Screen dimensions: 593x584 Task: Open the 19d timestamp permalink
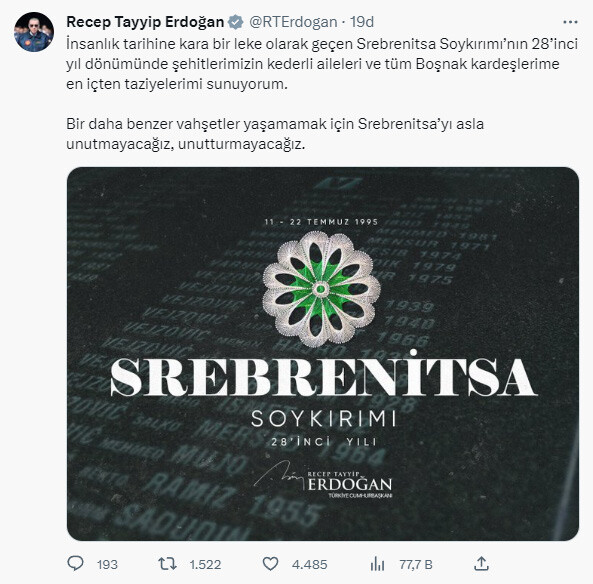[x=362, y=22]
